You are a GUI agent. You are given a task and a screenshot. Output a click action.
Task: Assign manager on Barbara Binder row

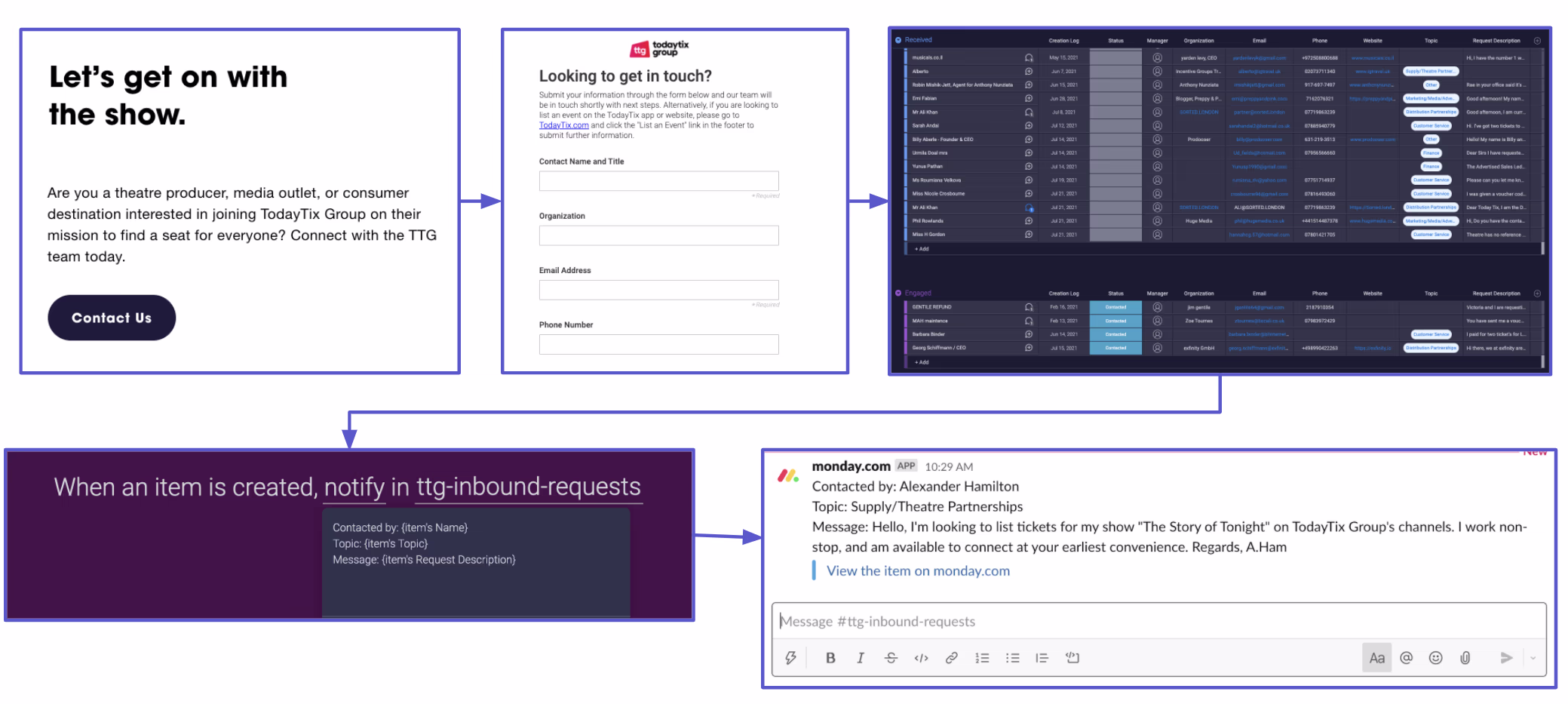[1157, 334]
